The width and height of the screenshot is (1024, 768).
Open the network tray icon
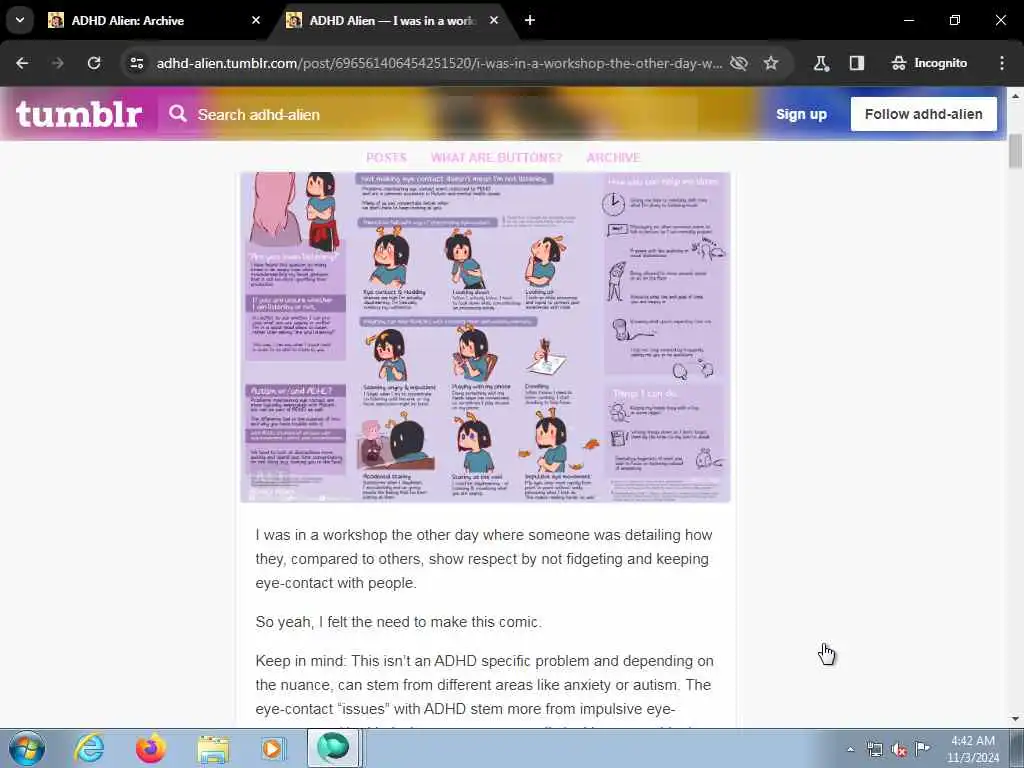tap(874, 749)
